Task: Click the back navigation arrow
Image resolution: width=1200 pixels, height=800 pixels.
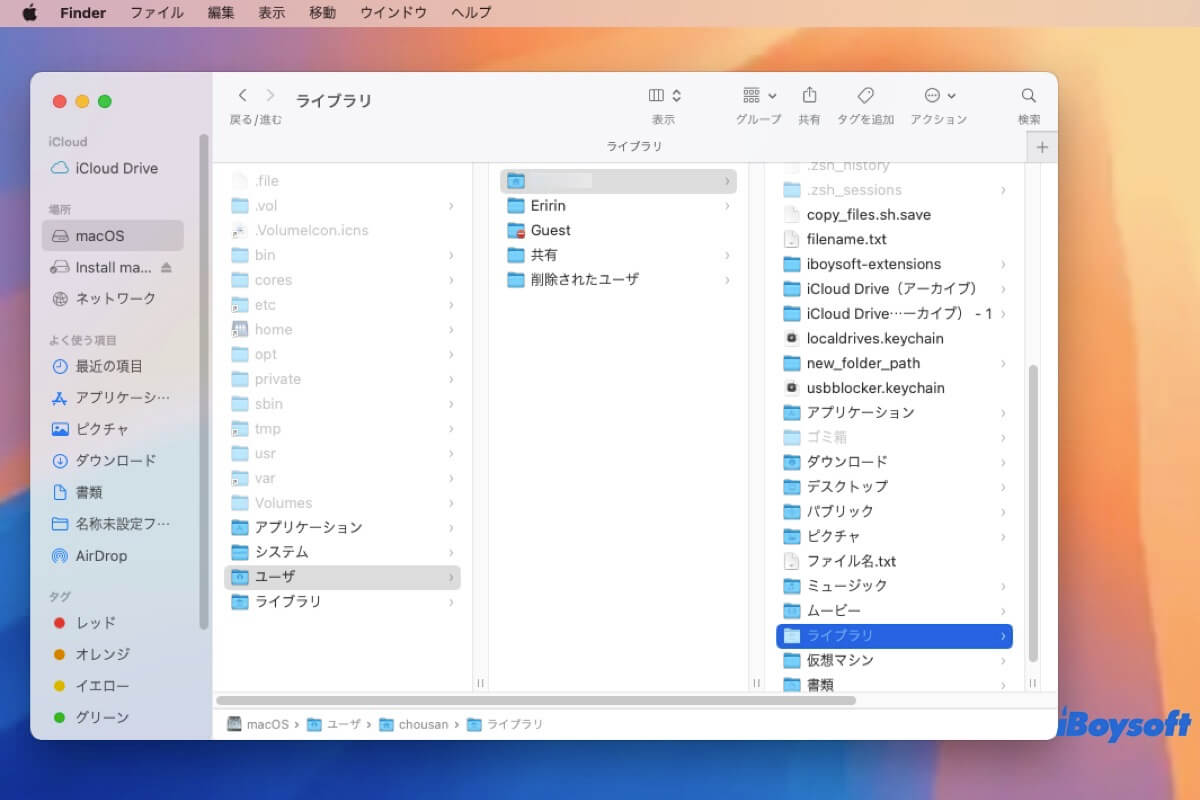Action: pyautogui.click(x=242, y=95)
